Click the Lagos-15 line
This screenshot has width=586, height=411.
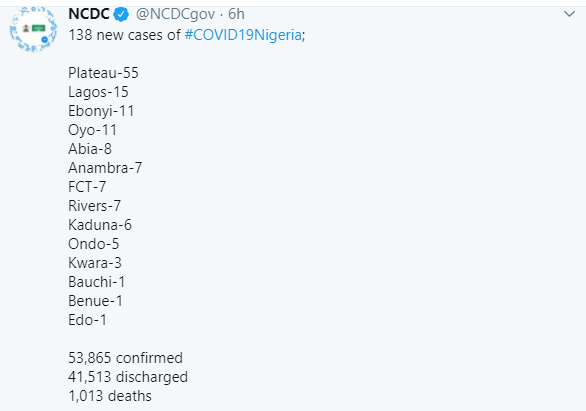pos(98,92)
